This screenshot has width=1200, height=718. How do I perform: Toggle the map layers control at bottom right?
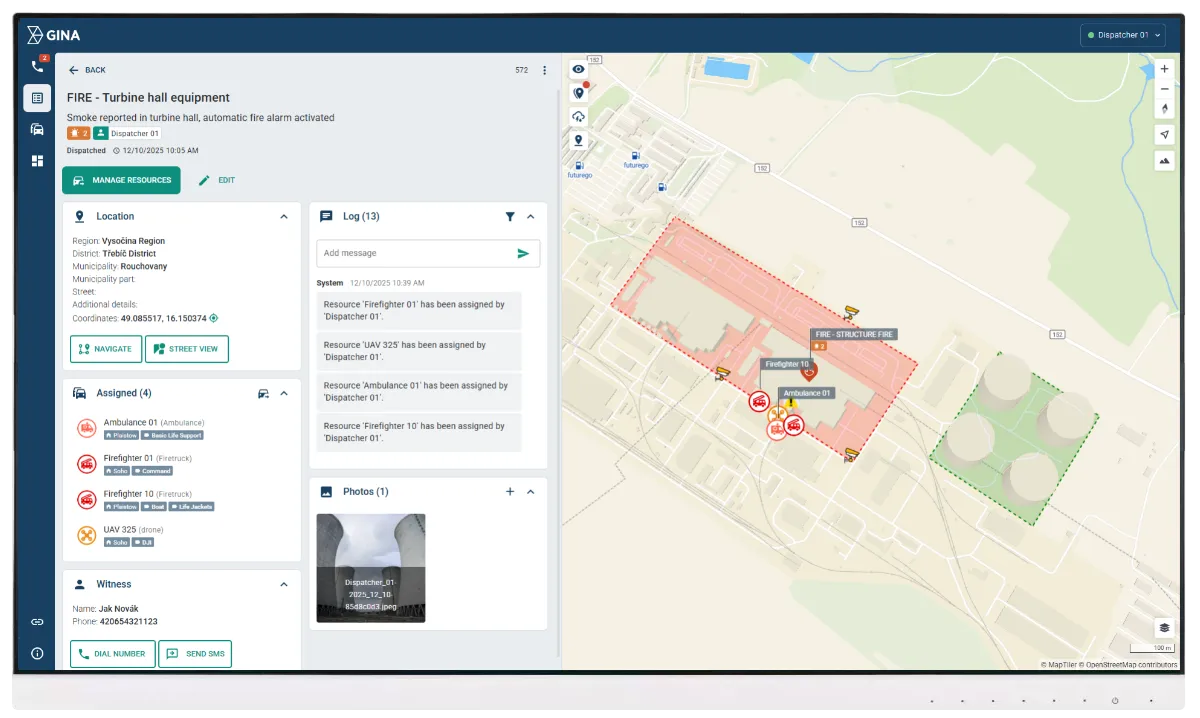(x=1163, y=628)
